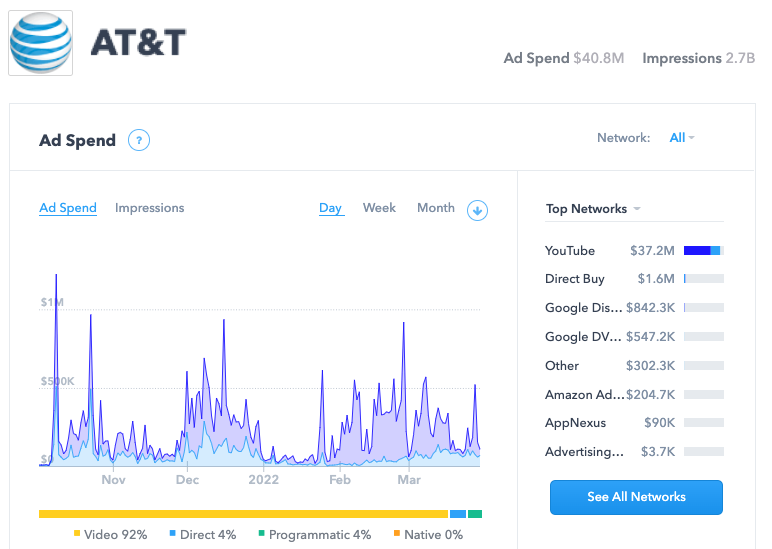
Task: Toggle Native 0% legend item
Action: (x=428, y=535)
